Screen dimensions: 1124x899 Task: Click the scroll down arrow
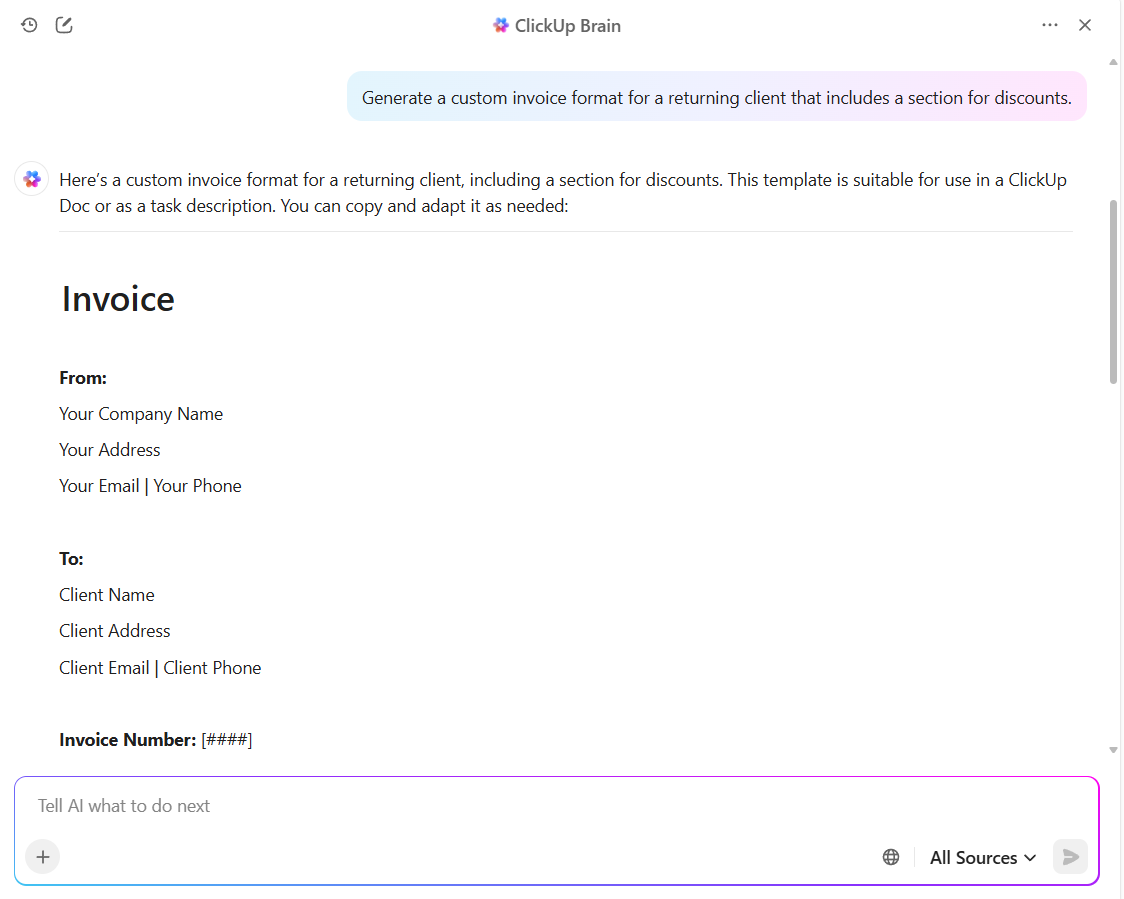[1113, 750]
